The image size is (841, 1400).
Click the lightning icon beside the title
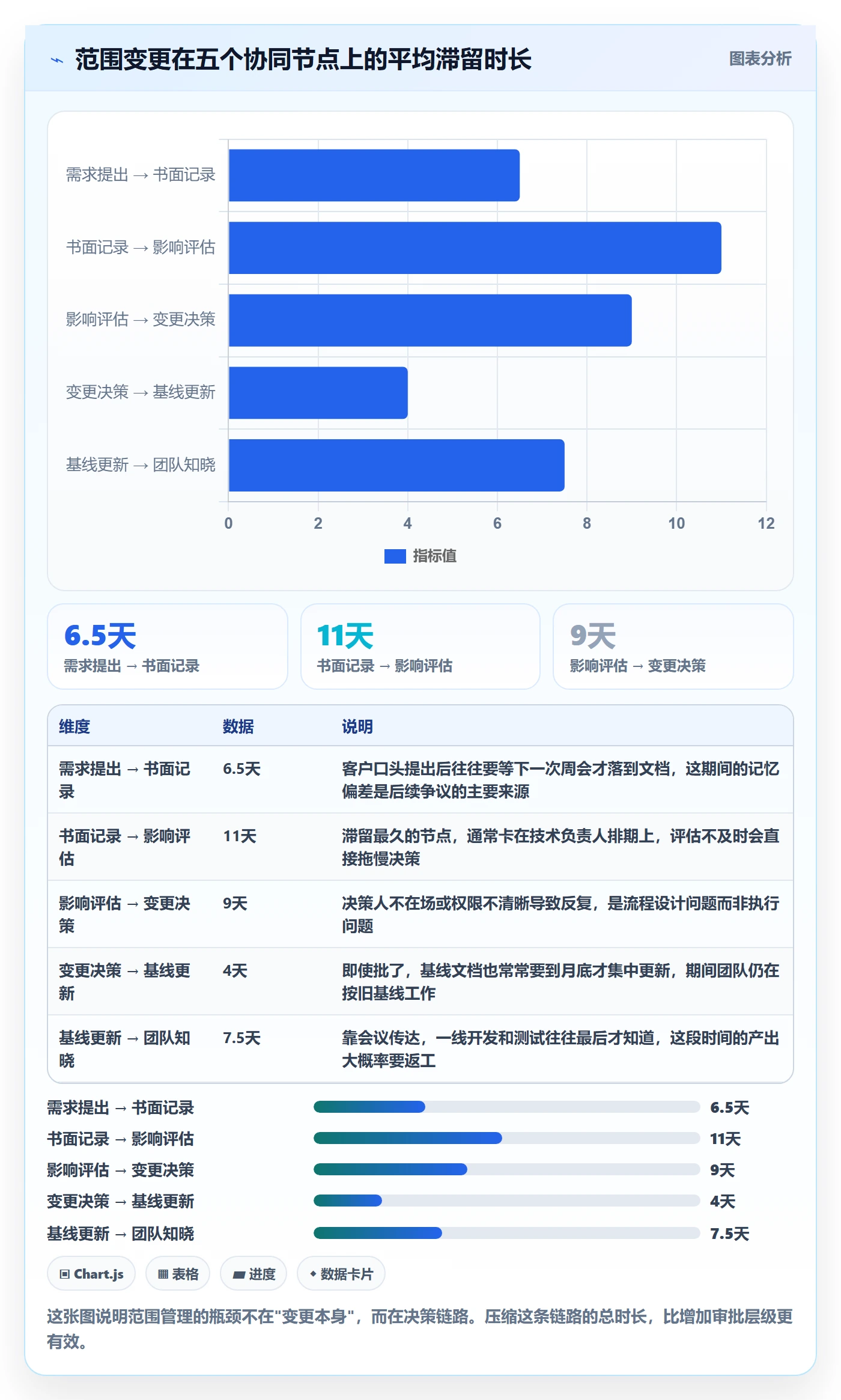pyautogui.click(x=57, y=60)
